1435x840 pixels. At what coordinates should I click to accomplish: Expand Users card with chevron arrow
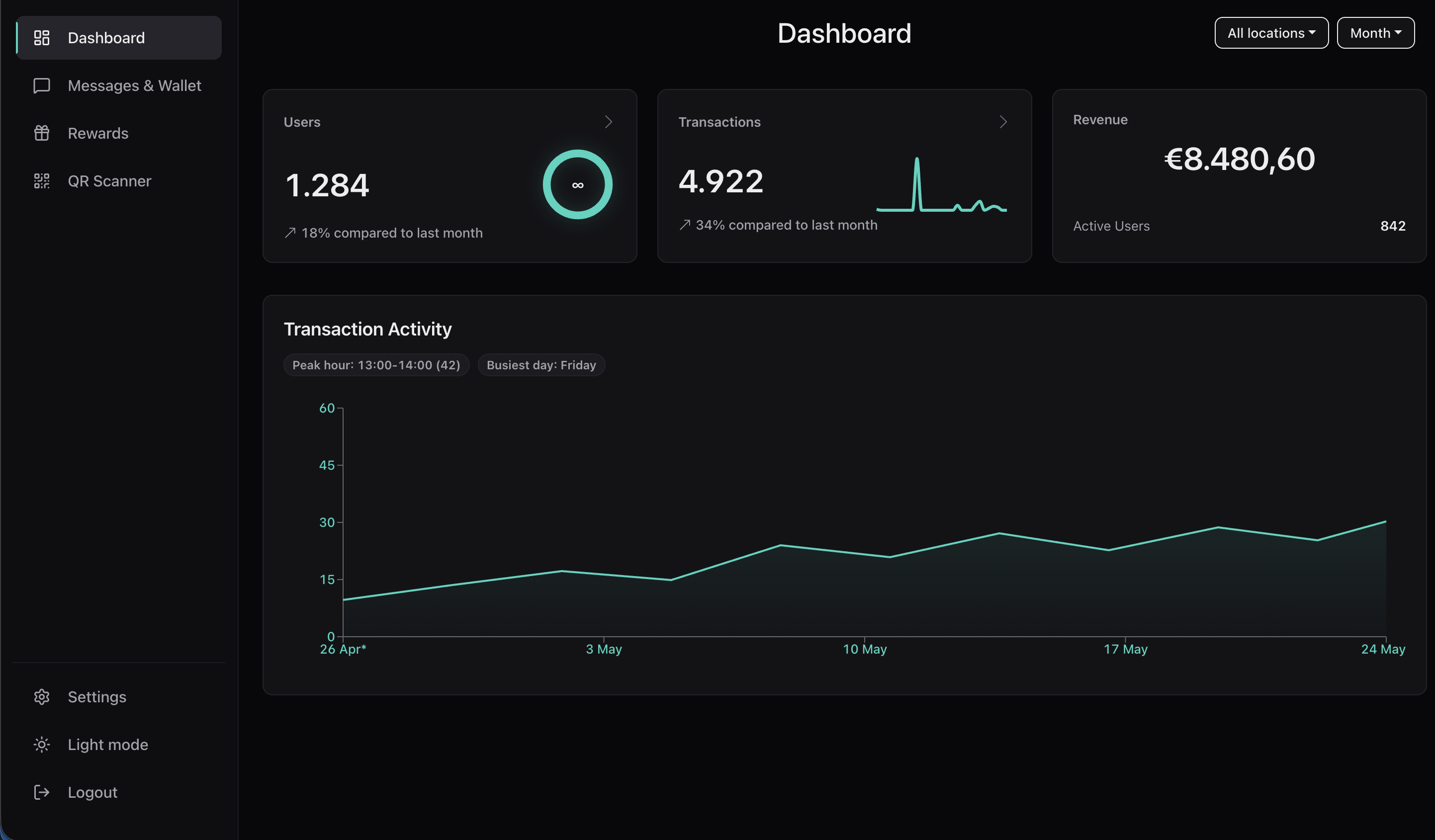point(608,122)
